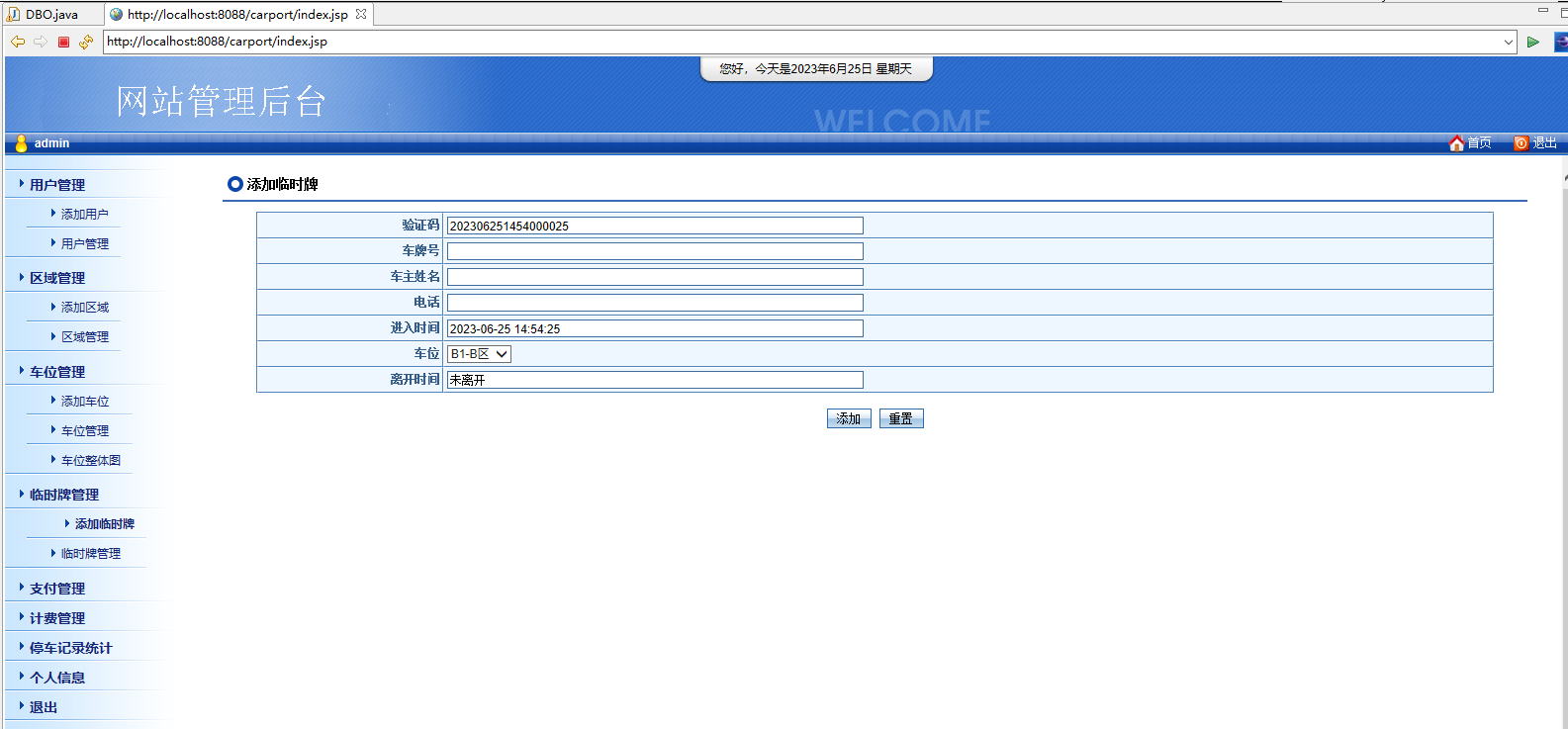Open the 车位管理 submenu link
Viewport: 1568px width, 729px height.
[85, 431]
